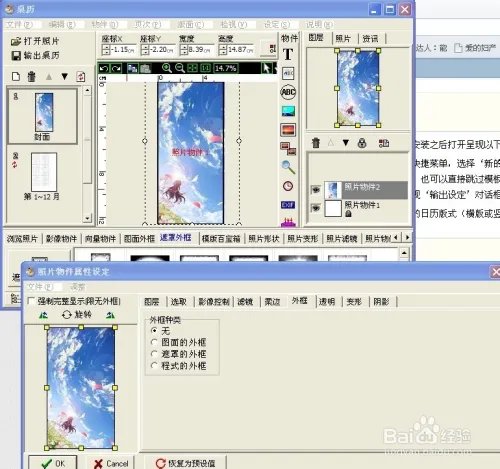Viewport: 500px width, 469px height.
Task: Toggle visibility eye of 照片物件1 layer
Action: (x=315, y=208)
